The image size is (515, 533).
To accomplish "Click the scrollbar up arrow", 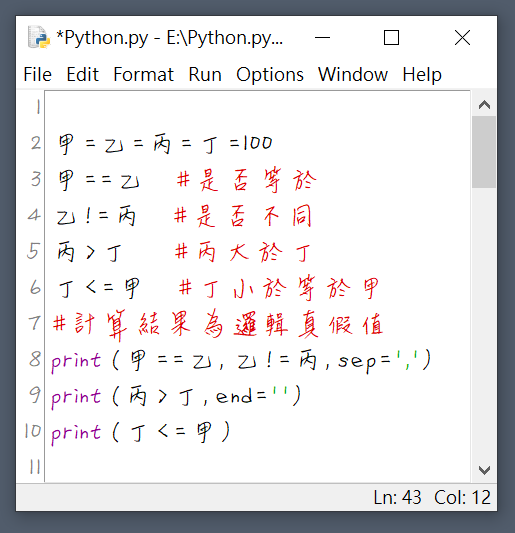I will (x=484, y=105).
